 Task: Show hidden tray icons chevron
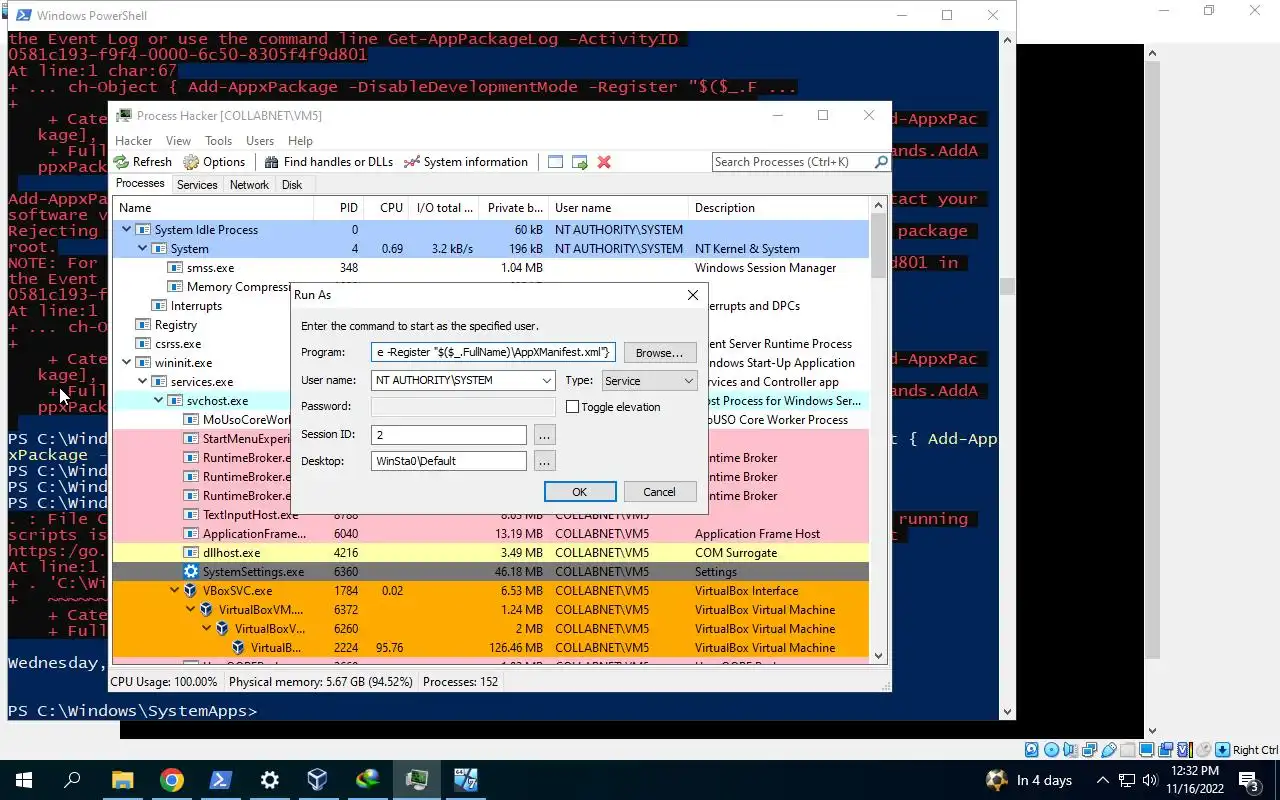pyautogui.click(x=1103, y=780)
